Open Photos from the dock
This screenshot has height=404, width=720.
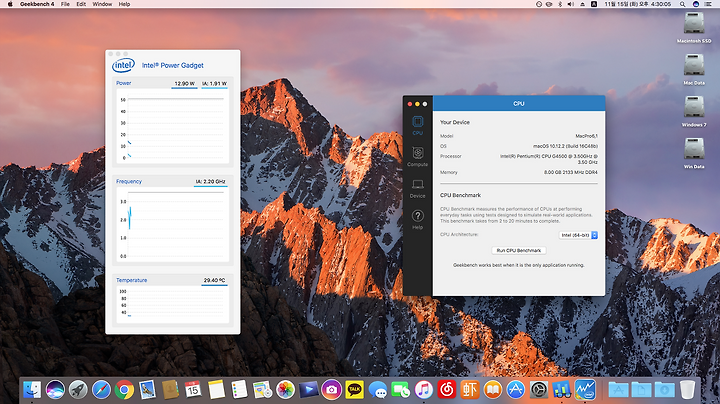click(285, 390)
